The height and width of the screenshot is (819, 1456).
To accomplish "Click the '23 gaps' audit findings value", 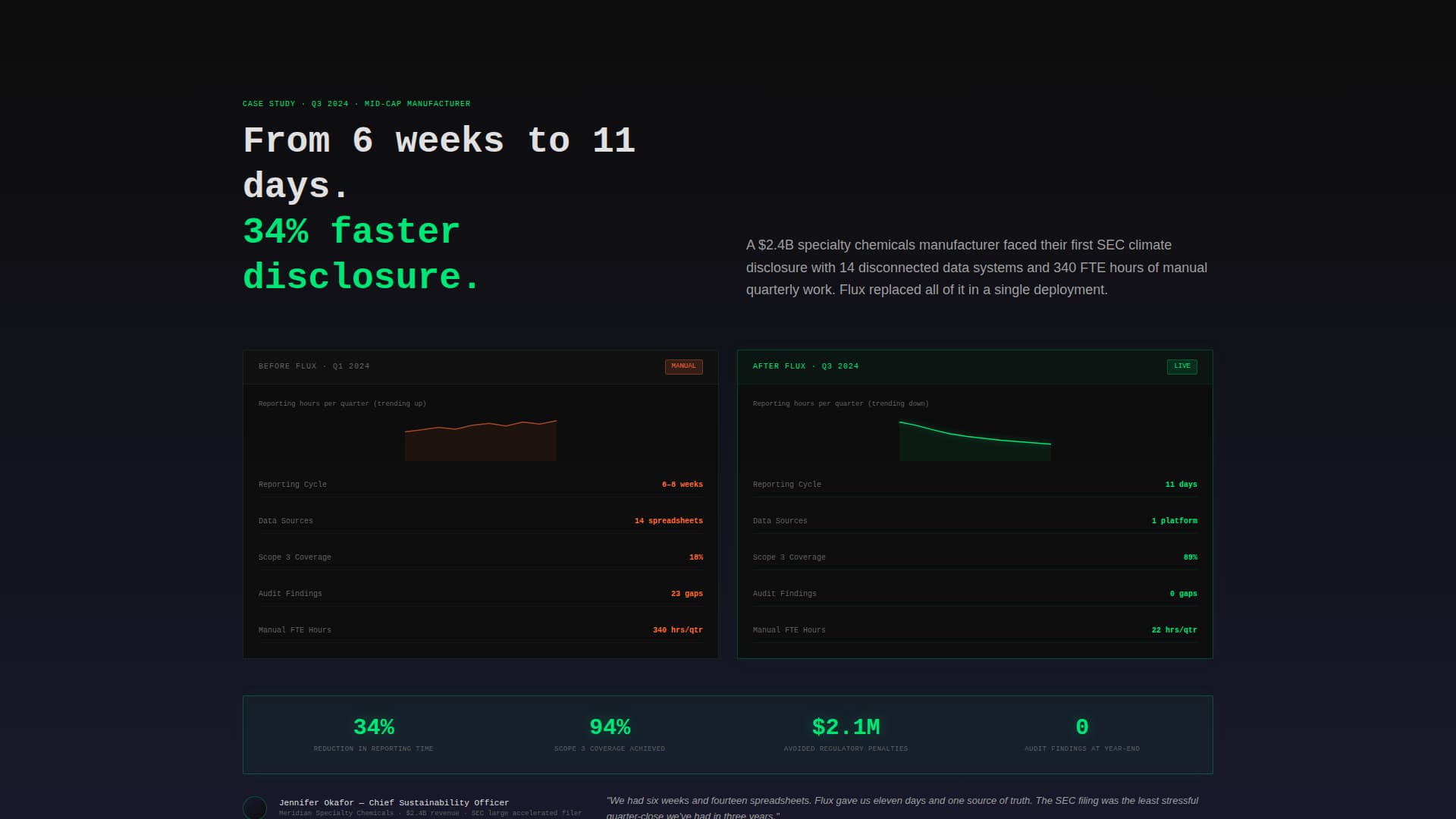I will click(x=687, y=594).
